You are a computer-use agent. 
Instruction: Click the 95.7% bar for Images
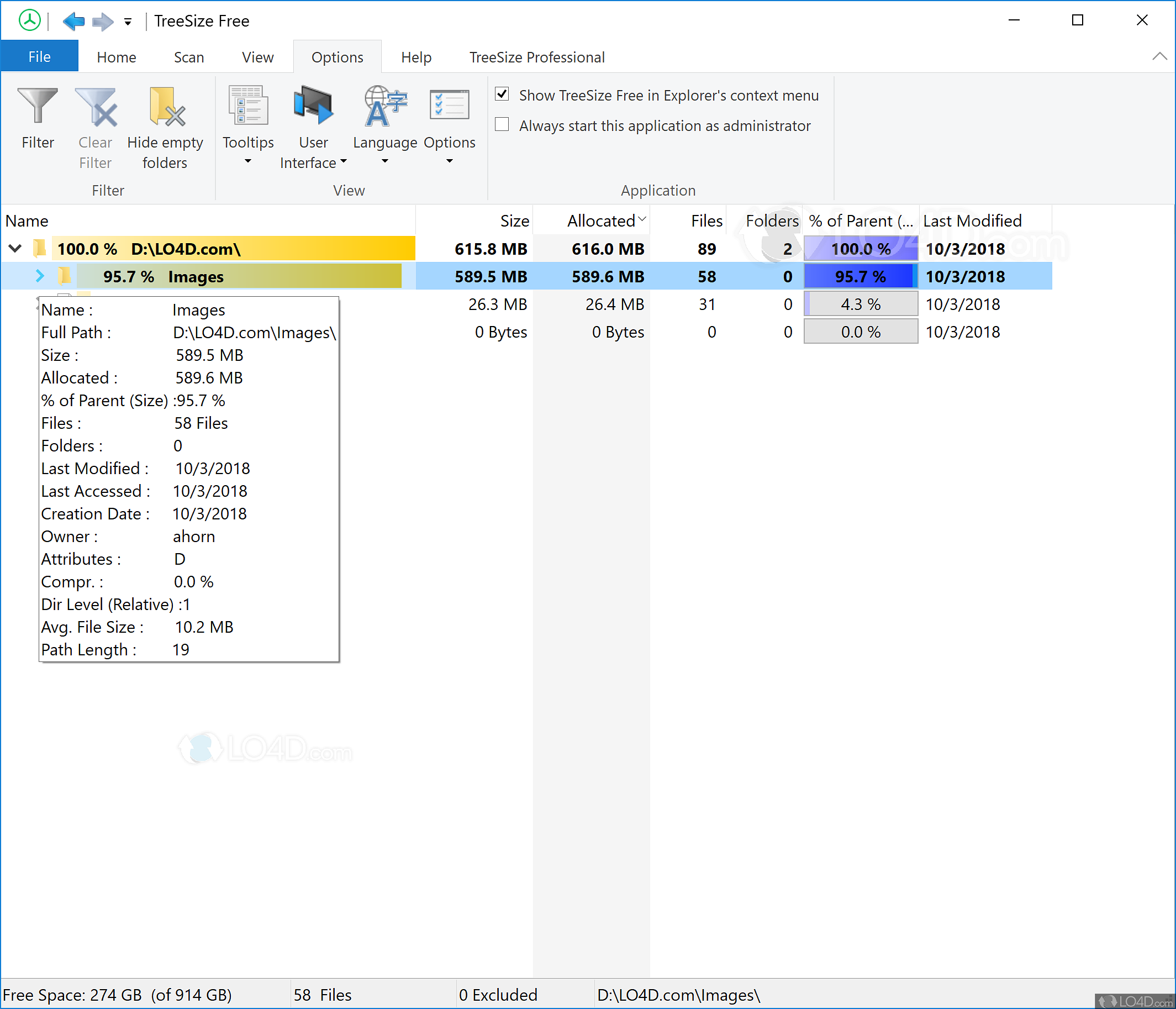pos(861,276)
